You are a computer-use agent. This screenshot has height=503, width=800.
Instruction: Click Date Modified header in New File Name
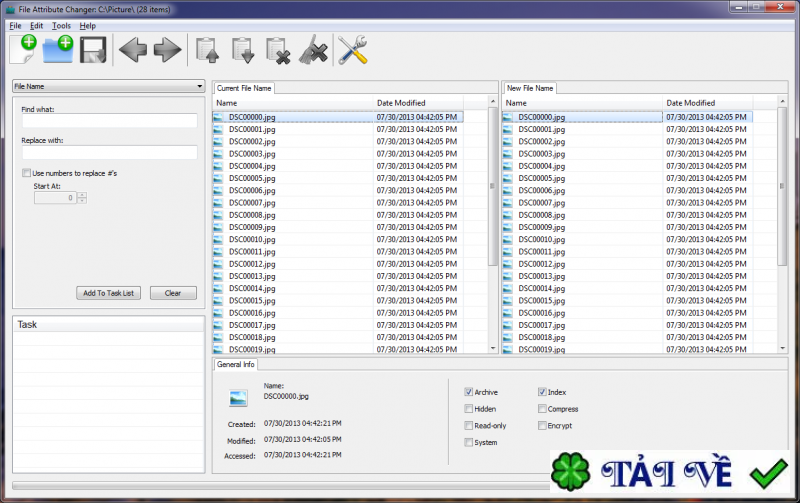point(708,103)
